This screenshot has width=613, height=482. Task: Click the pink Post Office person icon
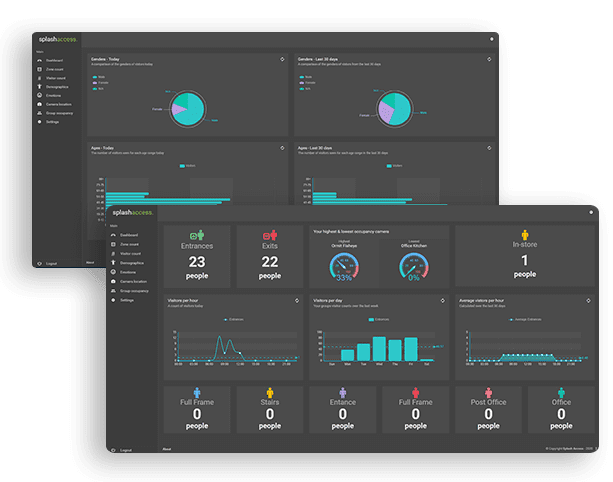click(488, 392)
